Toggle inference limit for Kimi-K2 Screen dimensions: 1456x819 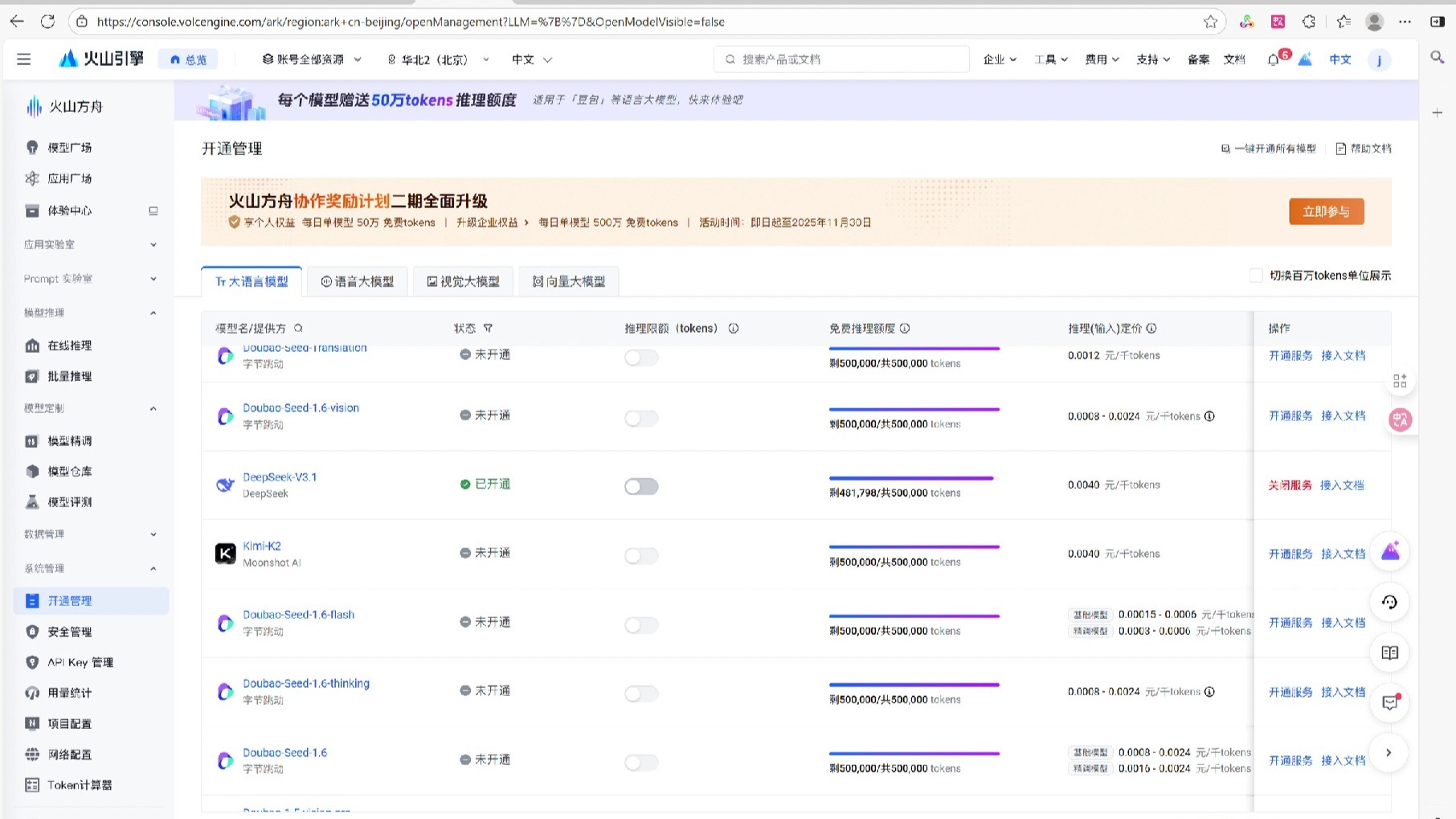(641, 555)
